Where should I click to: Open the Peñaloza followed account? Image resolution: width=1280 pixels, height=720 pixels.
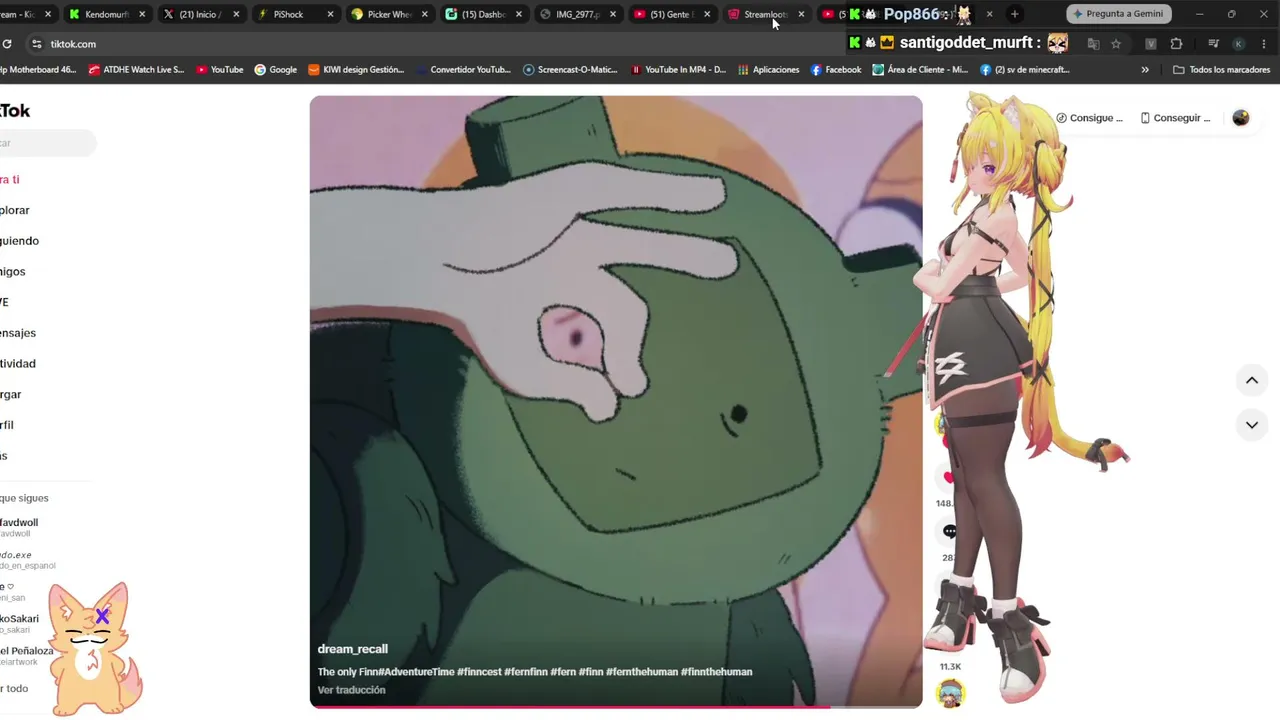(x=27, y=655)
